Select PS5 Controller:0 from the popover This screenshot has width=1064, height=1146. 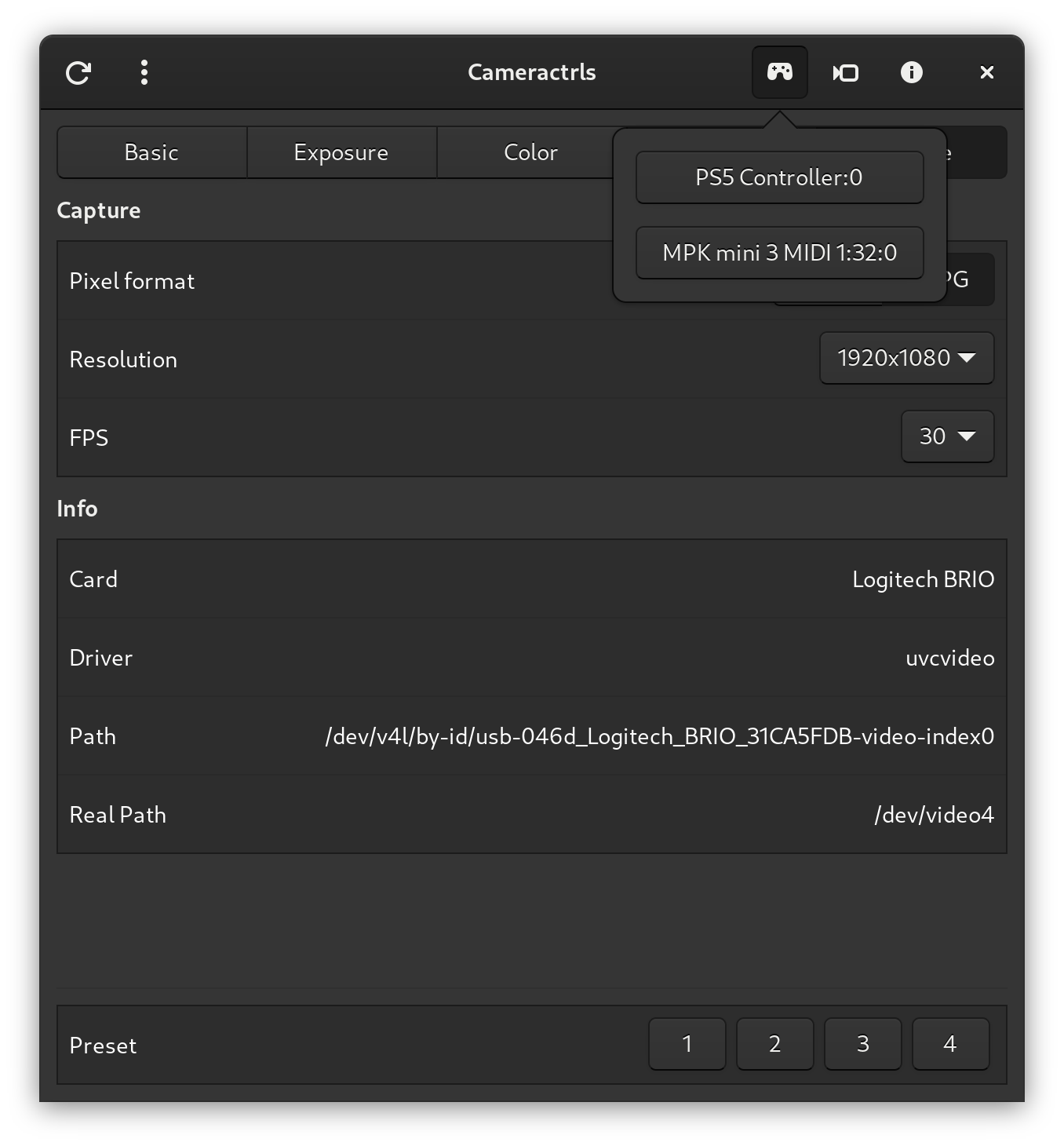pos(779,177)
